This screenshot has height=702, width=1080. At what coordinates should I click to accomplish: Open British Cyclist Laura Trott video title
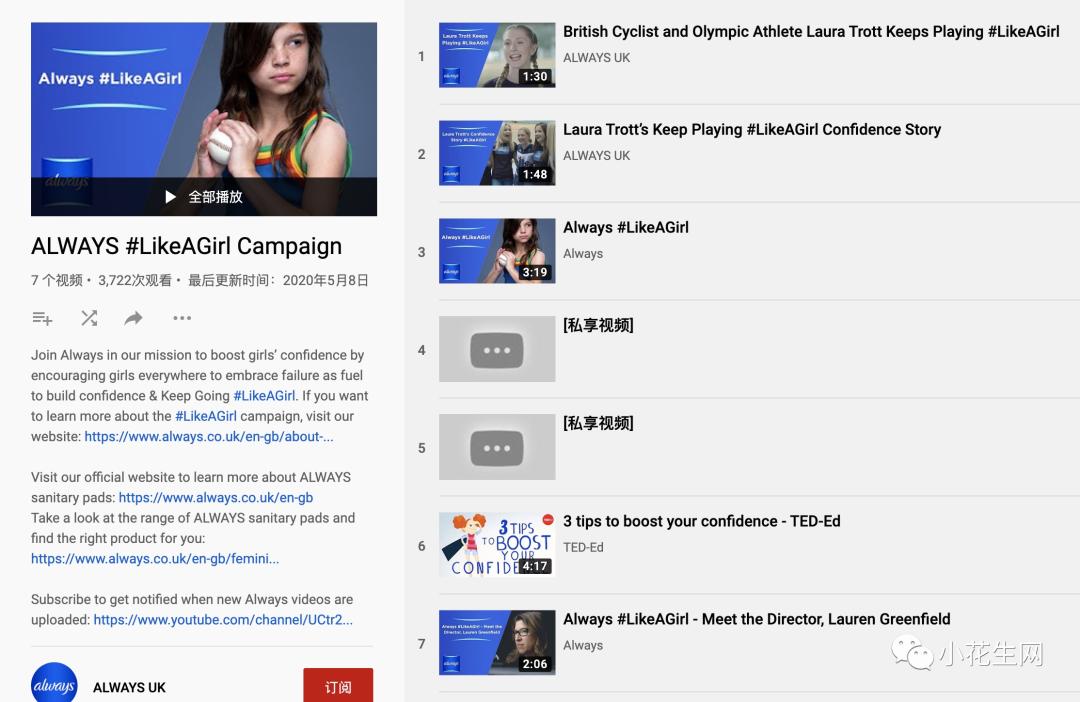(x=811, y=32)
